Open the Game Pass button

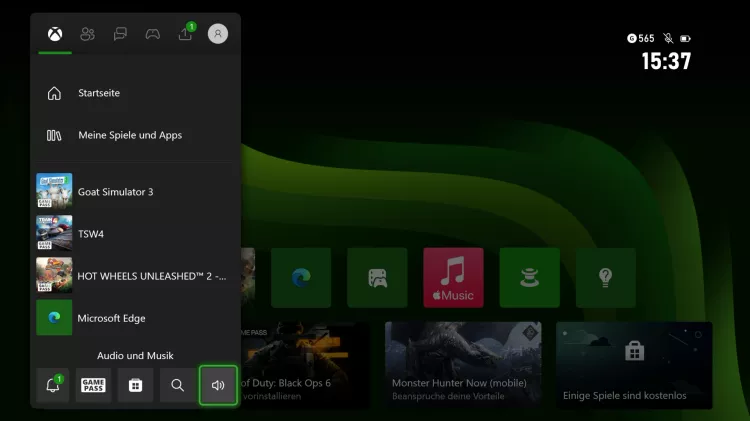pos(93,385)
